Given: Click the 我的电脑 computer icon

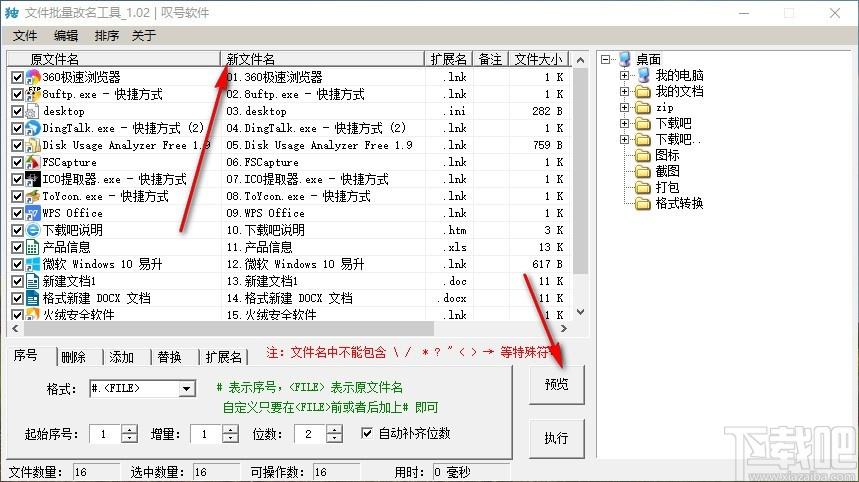Looking at the screenshot, I should (x=644, y=75).
